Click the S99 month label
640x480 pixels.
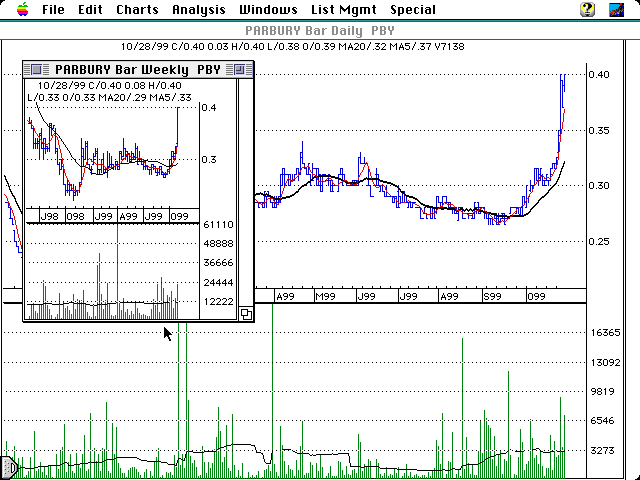tap(492, 297)
